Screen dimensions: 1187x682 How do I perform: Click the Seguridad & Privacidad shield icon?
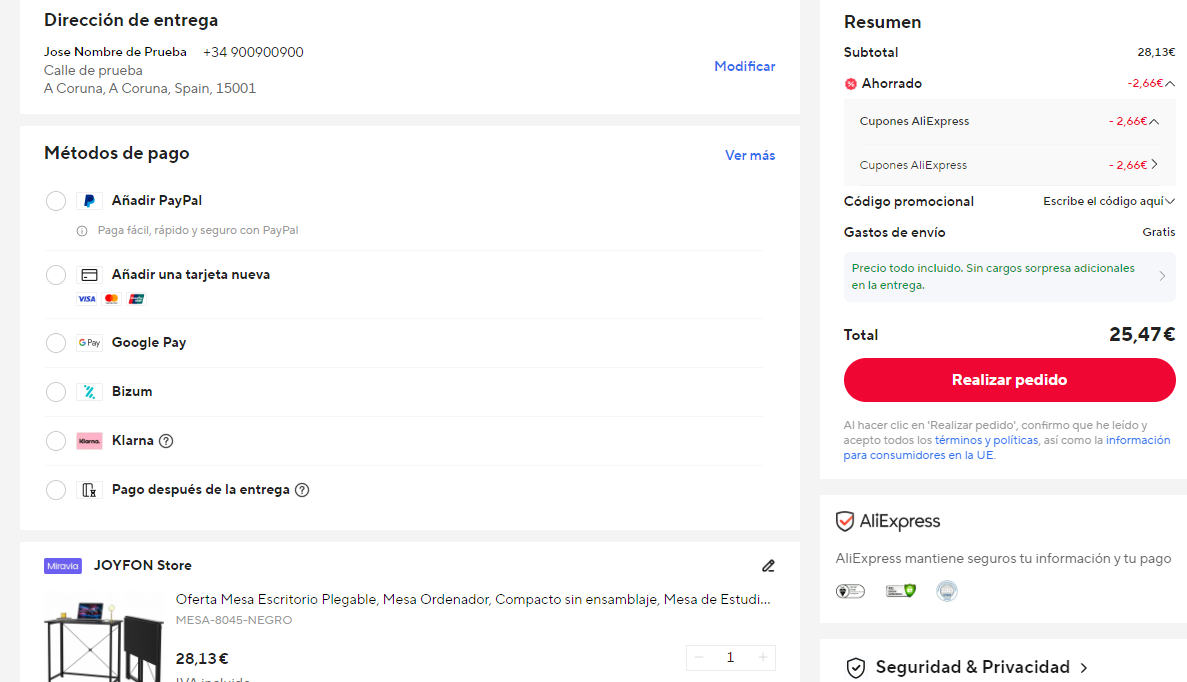pos(856,668)
